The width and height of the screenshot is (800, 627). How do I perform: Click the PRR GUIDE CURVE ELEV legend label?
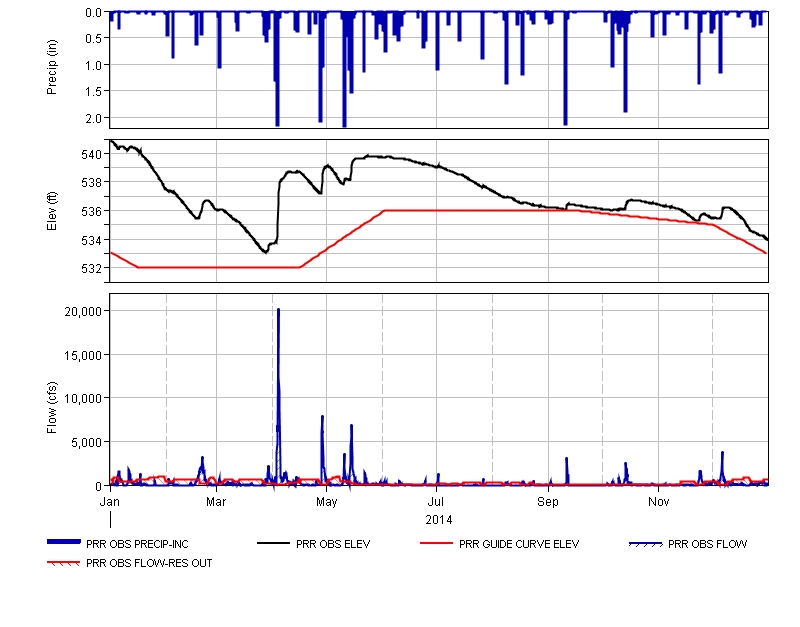[x=519, y=544]
